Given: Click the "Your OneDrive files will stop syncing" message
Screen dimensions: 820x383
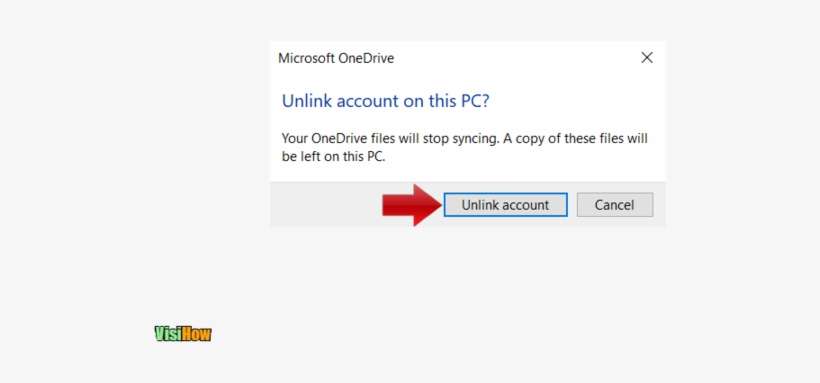Looking at the screenshot, I should (464, 147).
